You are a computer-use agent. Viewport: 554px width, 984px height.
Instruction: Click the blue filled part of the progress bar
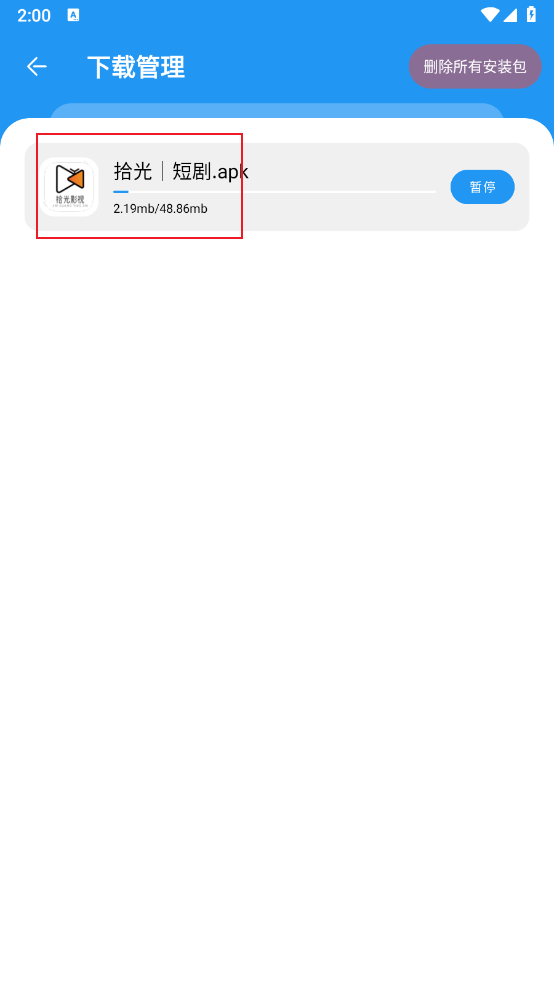pos(121,191)
